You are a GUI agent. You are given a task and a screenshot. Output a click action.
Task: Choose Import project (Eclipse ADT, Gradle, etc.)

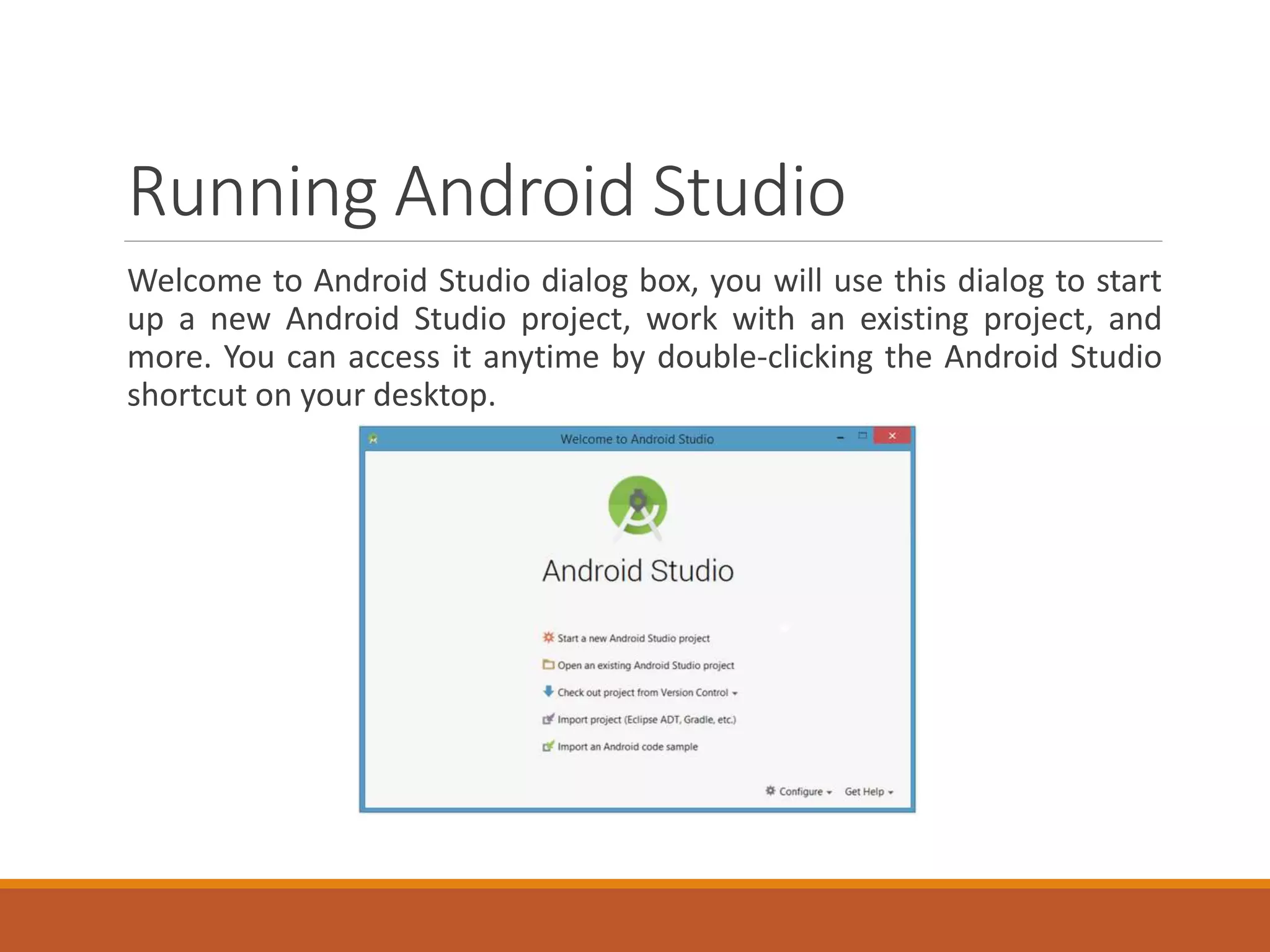pos(647,720)
